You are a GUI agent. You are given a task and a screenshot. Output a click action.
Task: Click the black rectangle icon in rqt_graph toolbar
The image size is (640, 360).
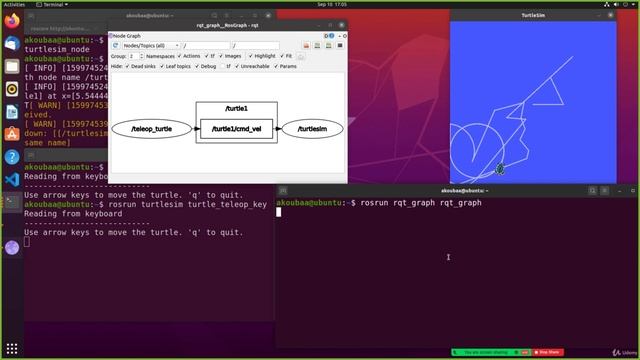[340, 46]
